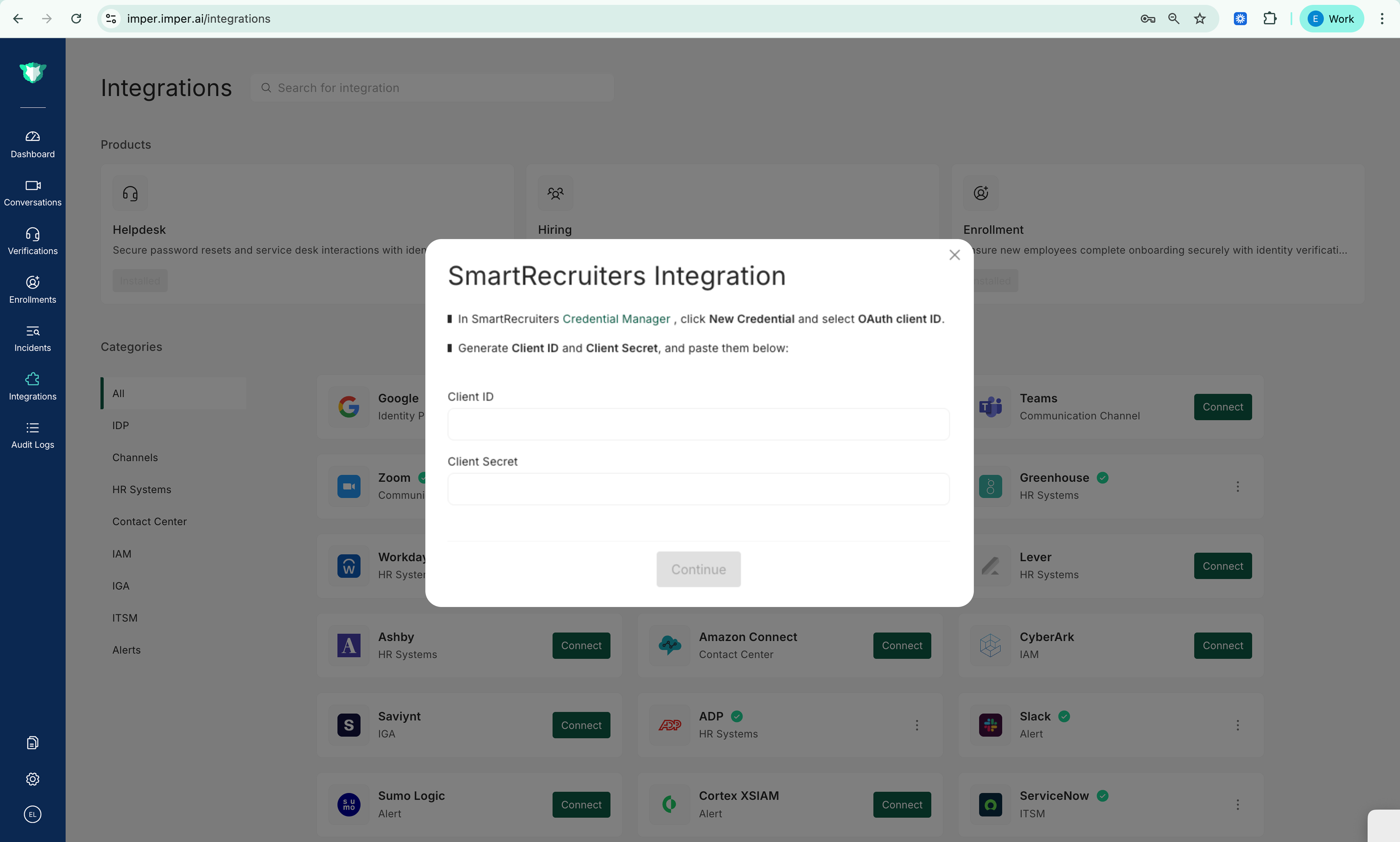Click the Greenhouse integration logo
1400x842 pixels.
990,486
